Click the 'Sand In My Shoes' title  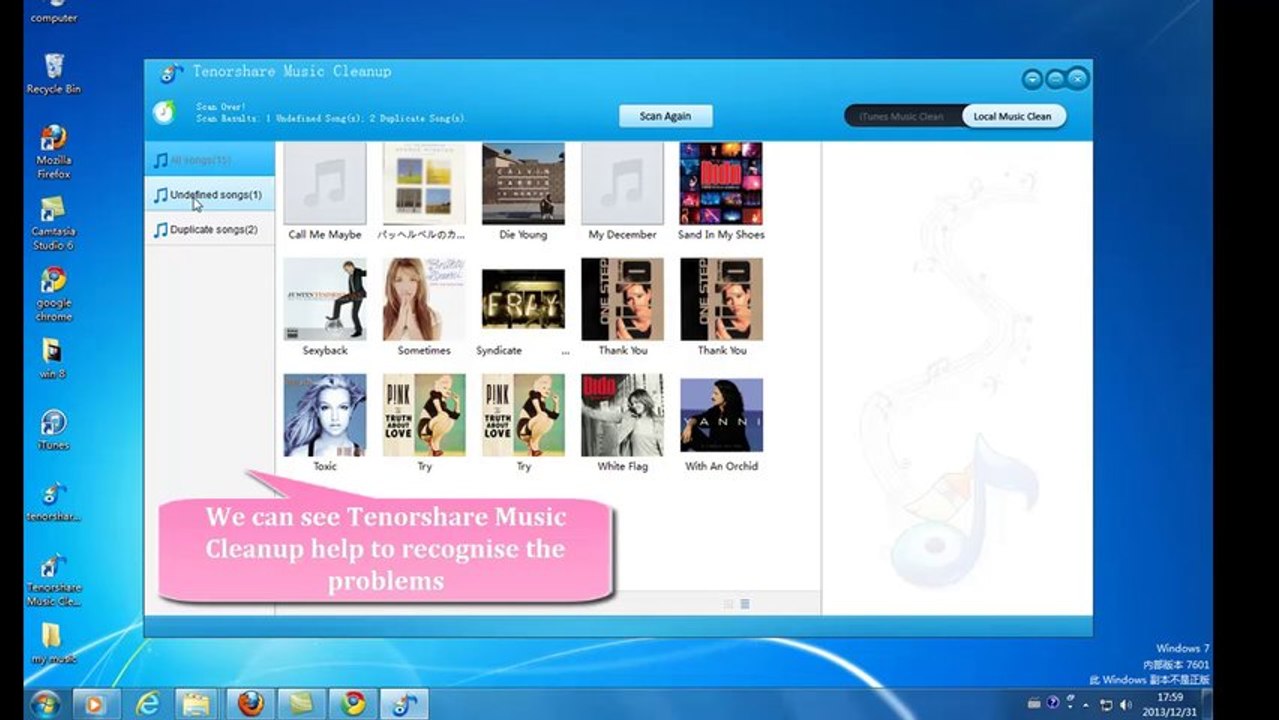721,235
